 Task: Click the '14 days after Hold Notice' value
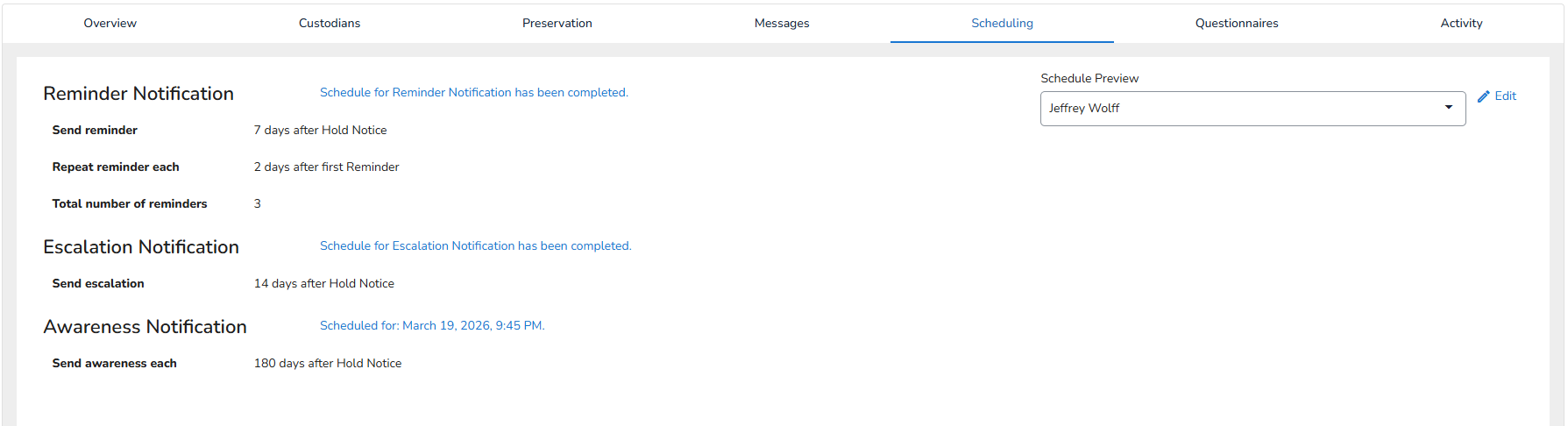[323, 284]
